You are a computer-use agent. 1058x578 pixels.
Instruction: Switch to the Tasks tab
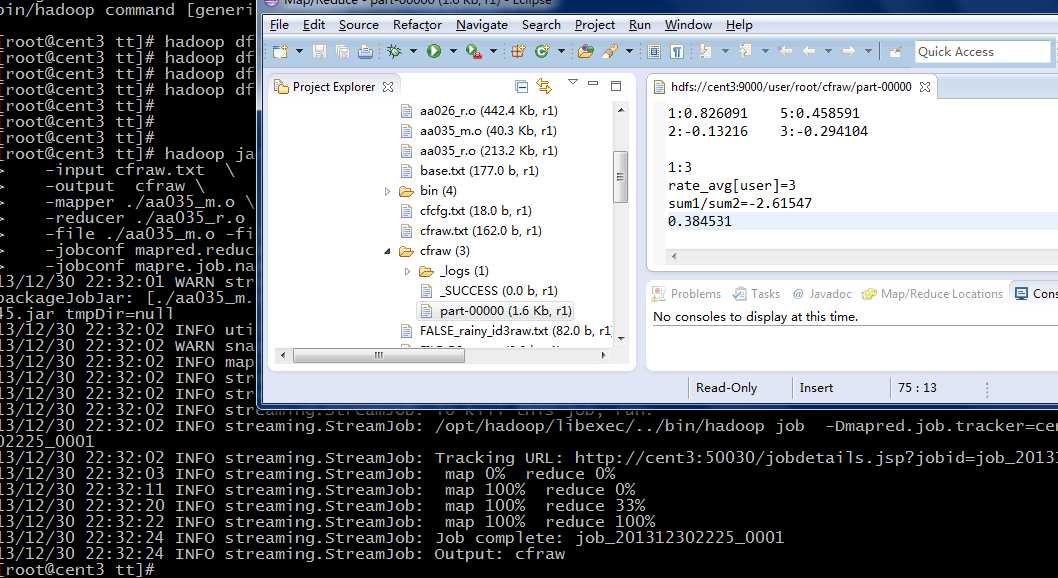tap(756, 294)
